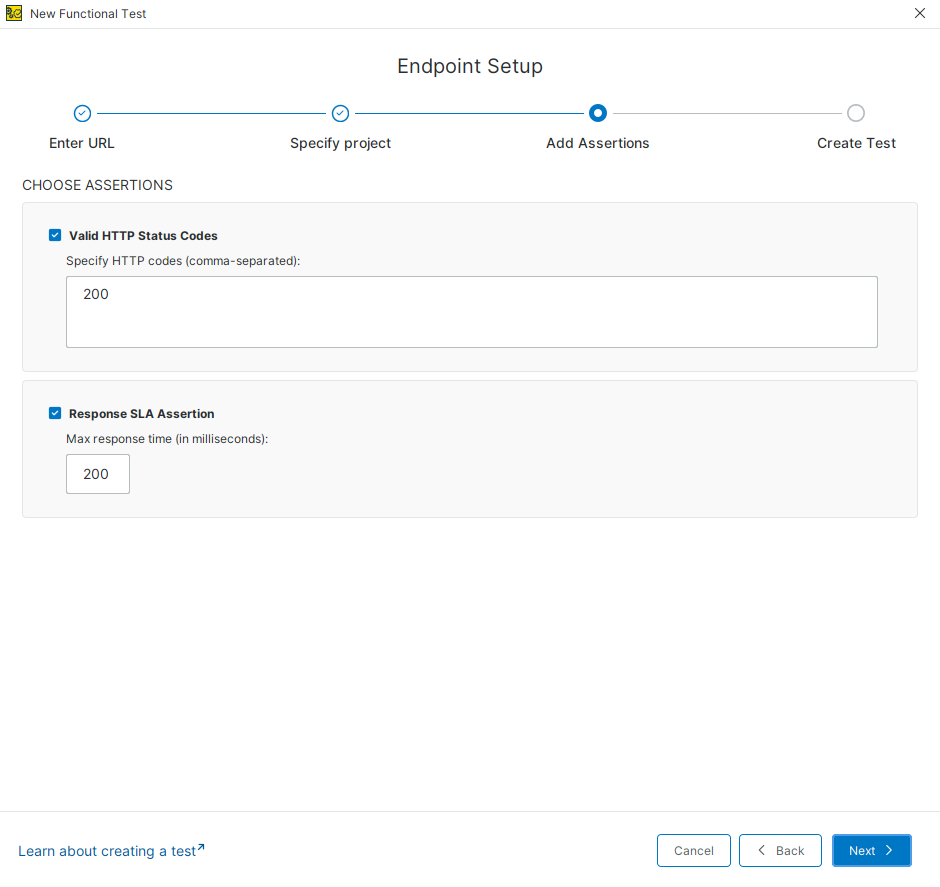Viewport: 940px width, 887px height.
Task: Click the Endpoint Setup title
Action: [470, 66]
